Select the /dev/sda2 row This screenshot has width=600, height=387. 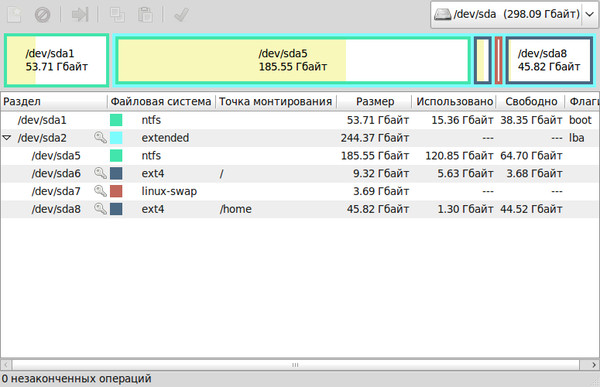[x=300, y=138]
